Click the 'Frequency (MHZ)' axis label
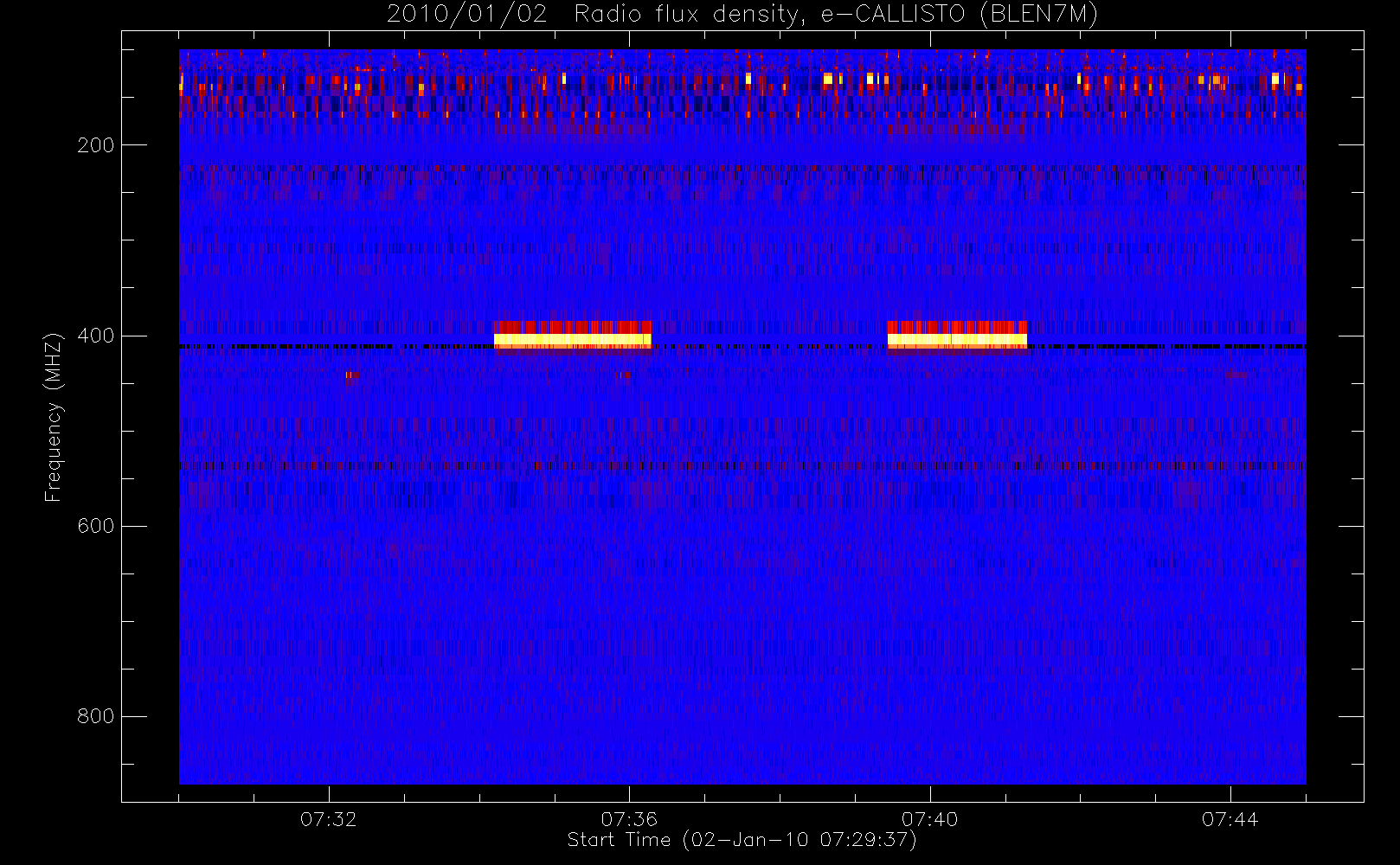The image size is (1400, 865). (x=54, y=417)
